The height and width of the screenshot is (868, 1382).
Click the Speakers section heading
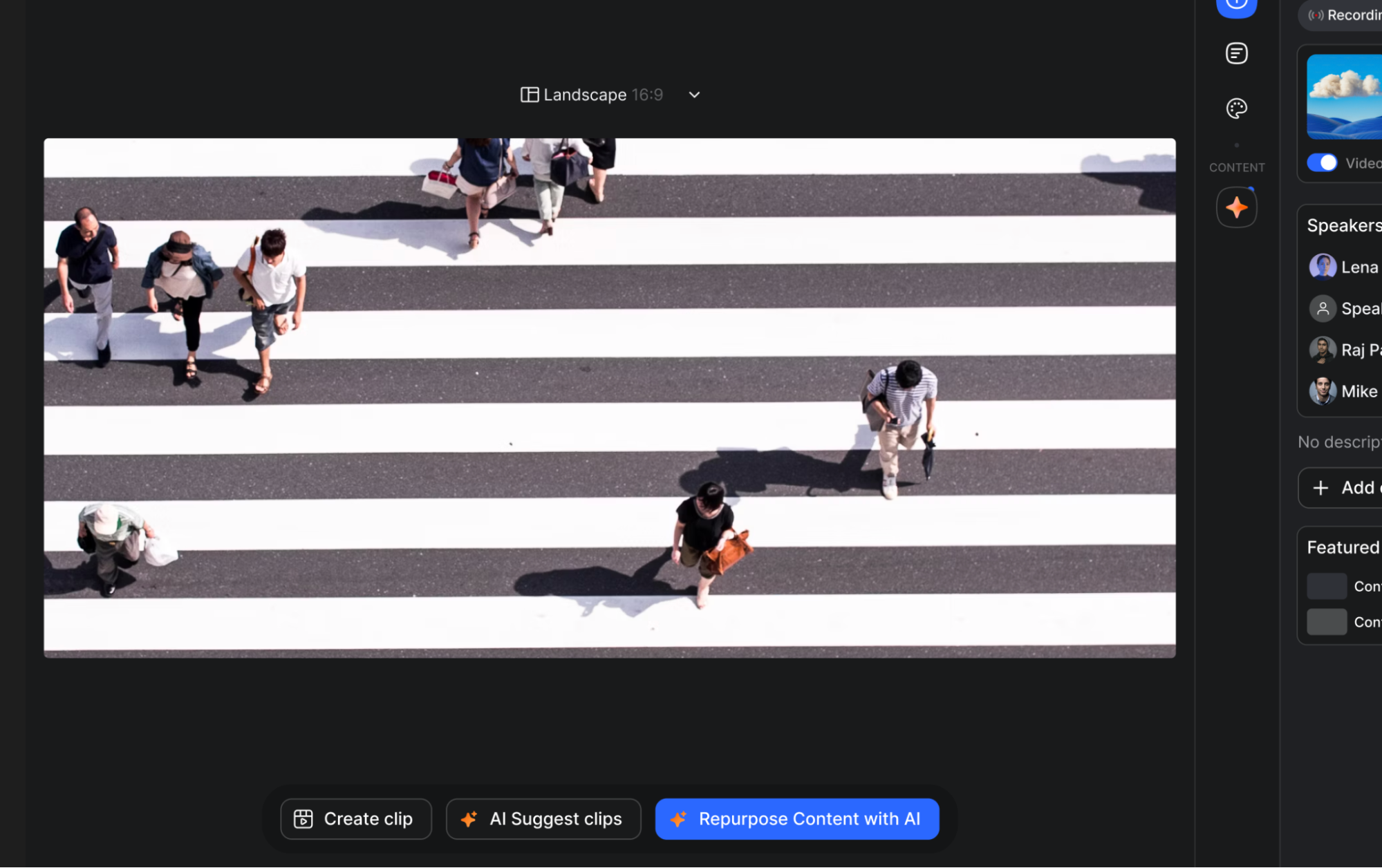click(x=1344, y=226)
